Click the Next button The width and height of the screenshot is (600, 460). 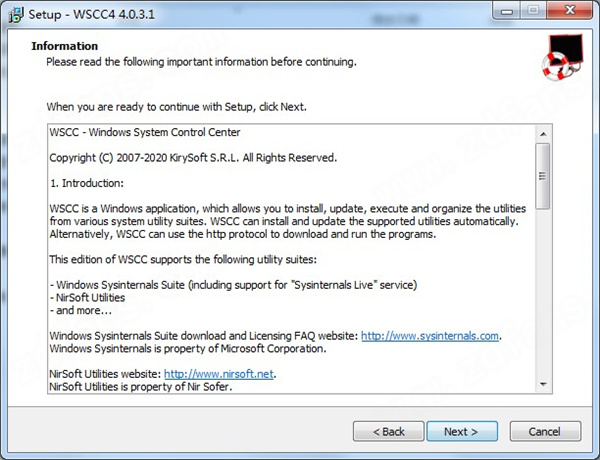[x=462, y=432]
